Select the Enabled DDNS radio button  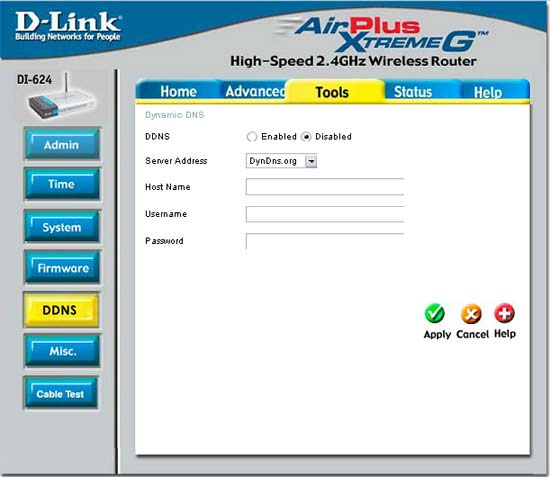[252, 136]
